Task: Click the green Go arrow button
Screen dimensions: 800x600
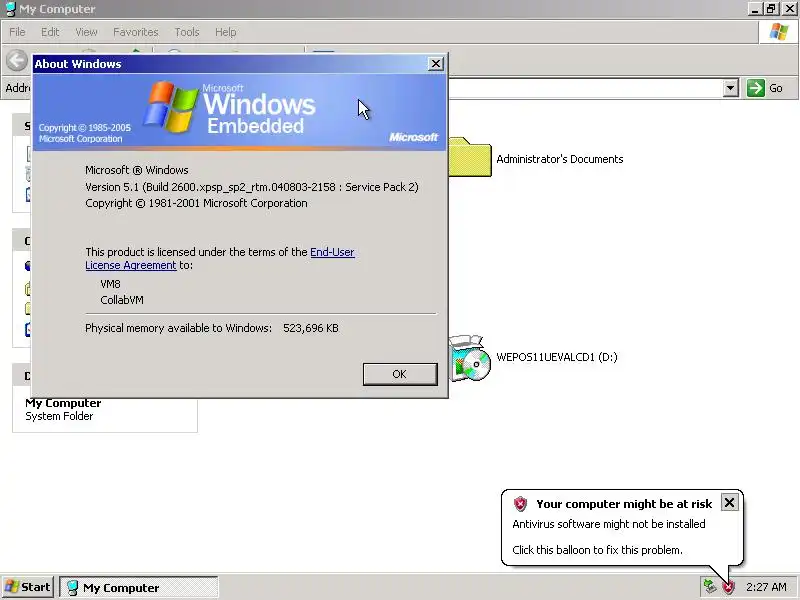Action: click(756, 88)
